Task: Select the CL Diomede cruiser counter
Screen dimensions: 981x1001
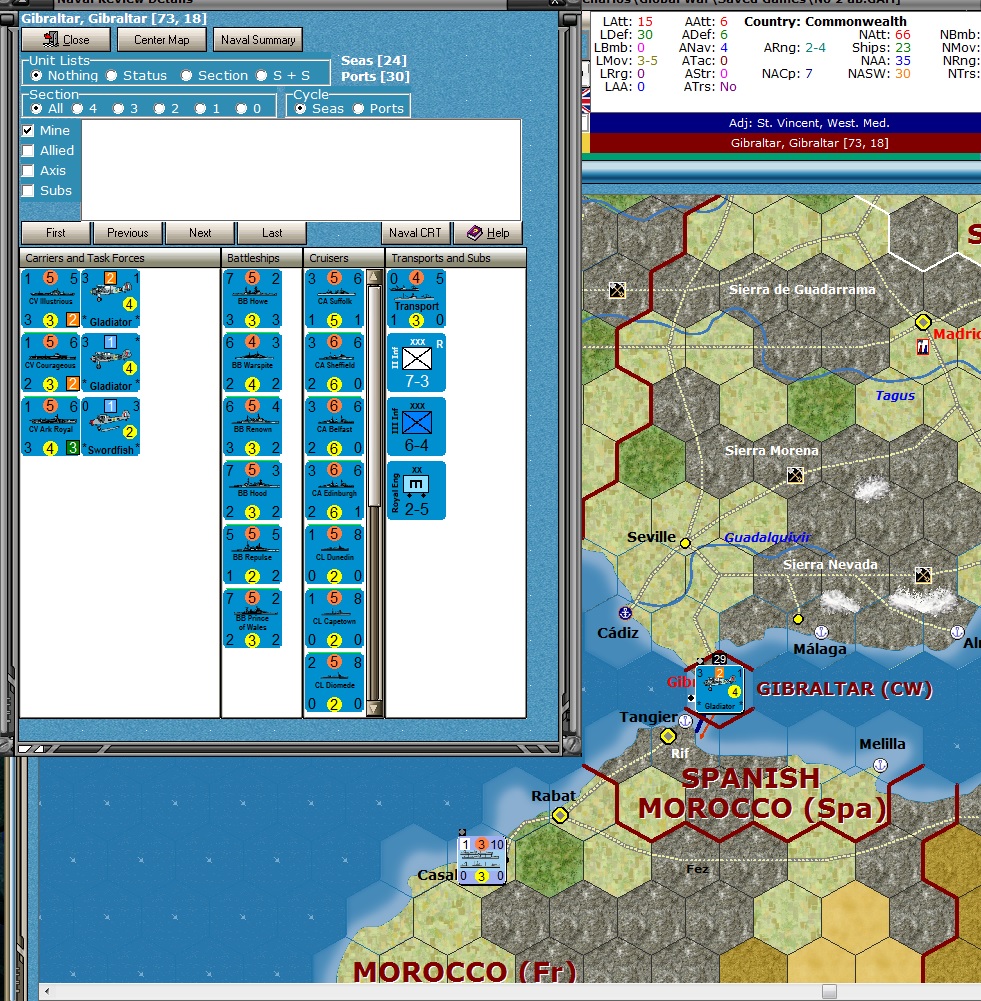Action: (334, 682)
